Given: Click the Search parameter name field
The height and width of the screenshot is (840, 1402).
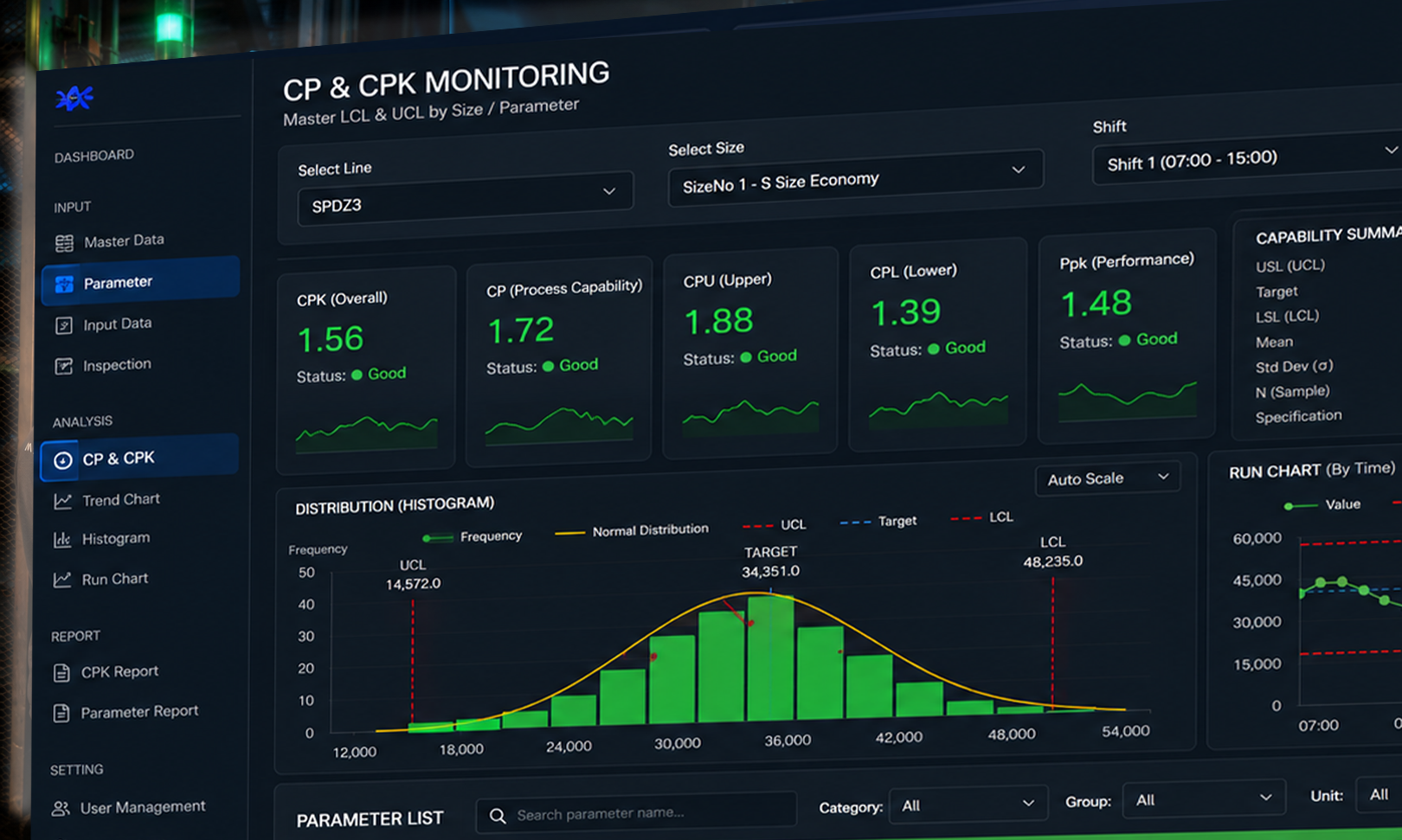Looking at the screenshot, I should click(636, 813).
